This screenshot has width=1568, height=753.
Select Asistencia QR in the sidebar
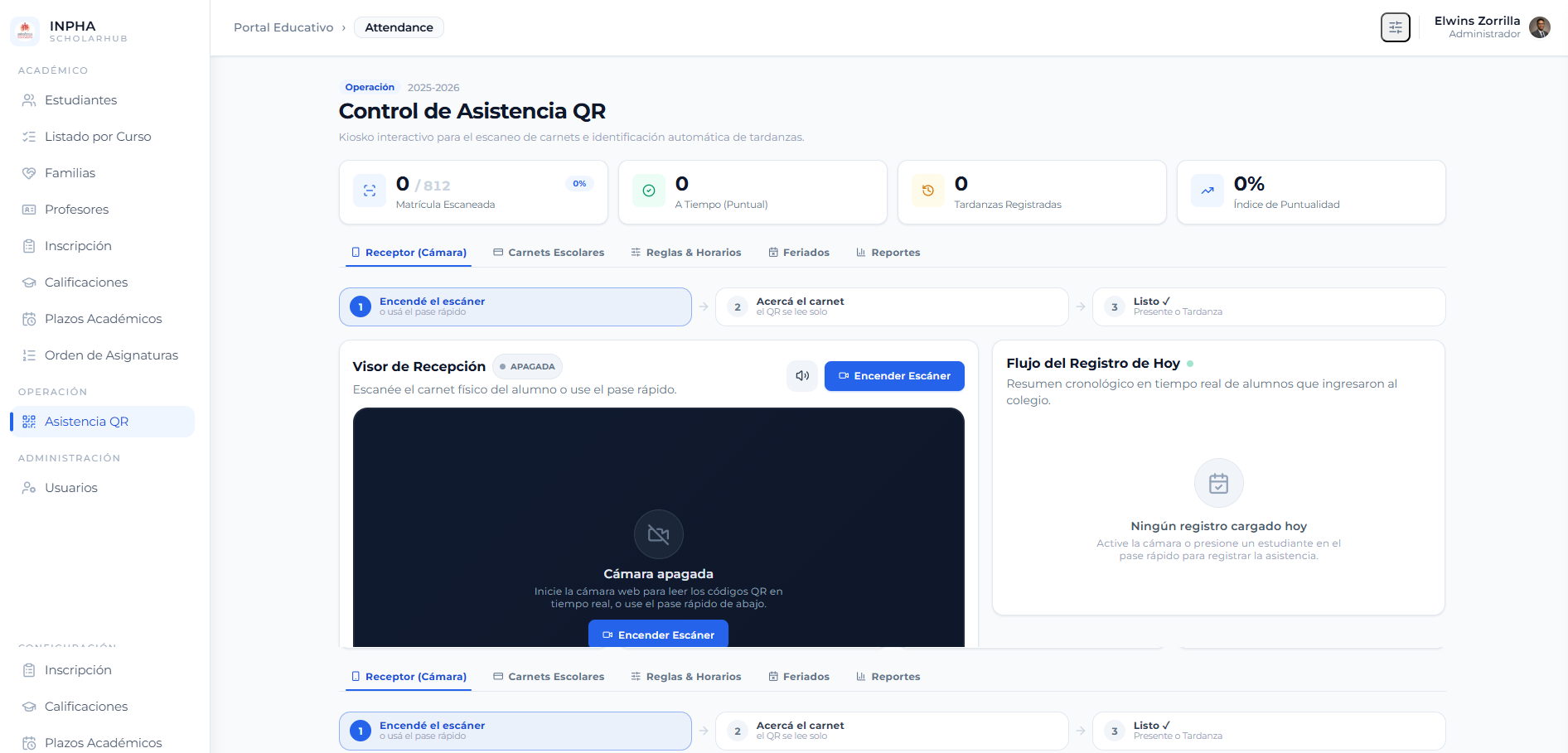point(102,422)
